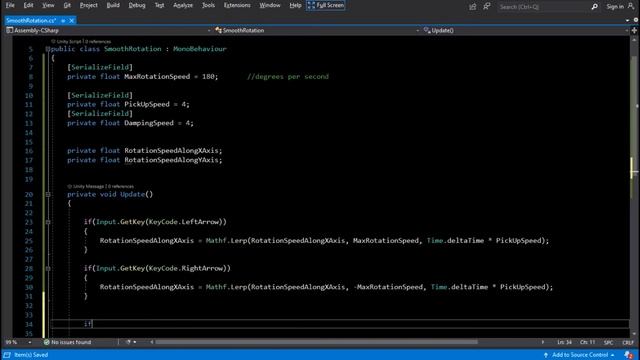Click the KeyCode.LeftArrow text
Viewport: 640px width, 360px height.
184,222
